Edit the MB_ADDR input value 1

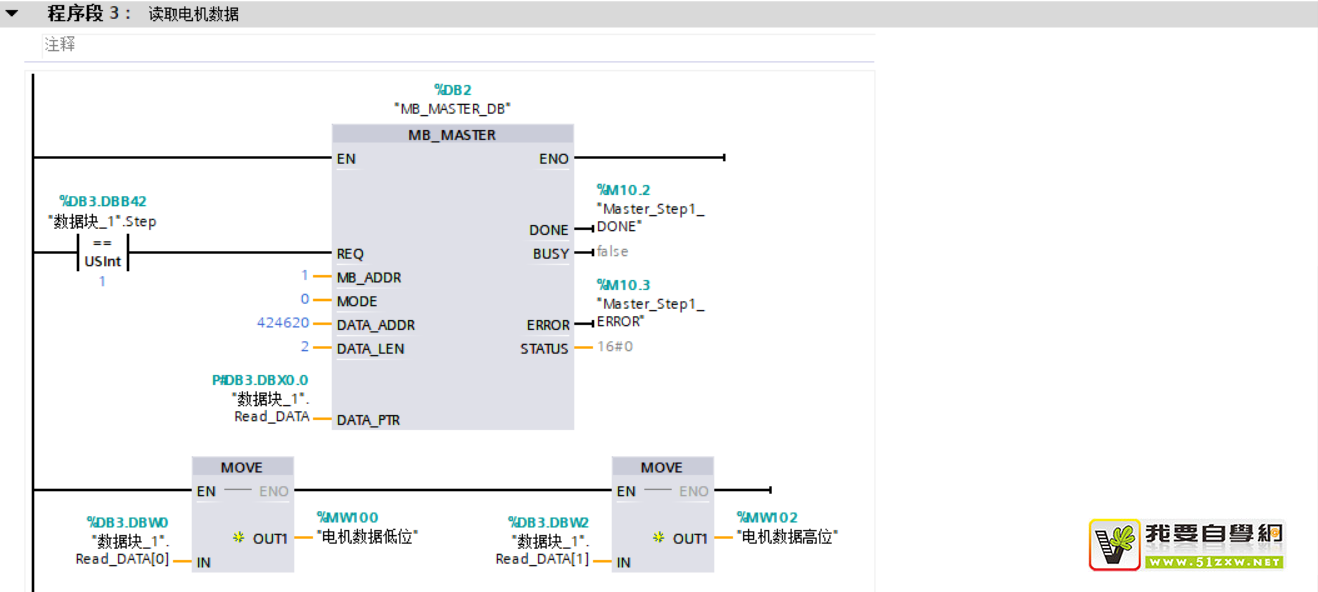(x=304, y=276)
